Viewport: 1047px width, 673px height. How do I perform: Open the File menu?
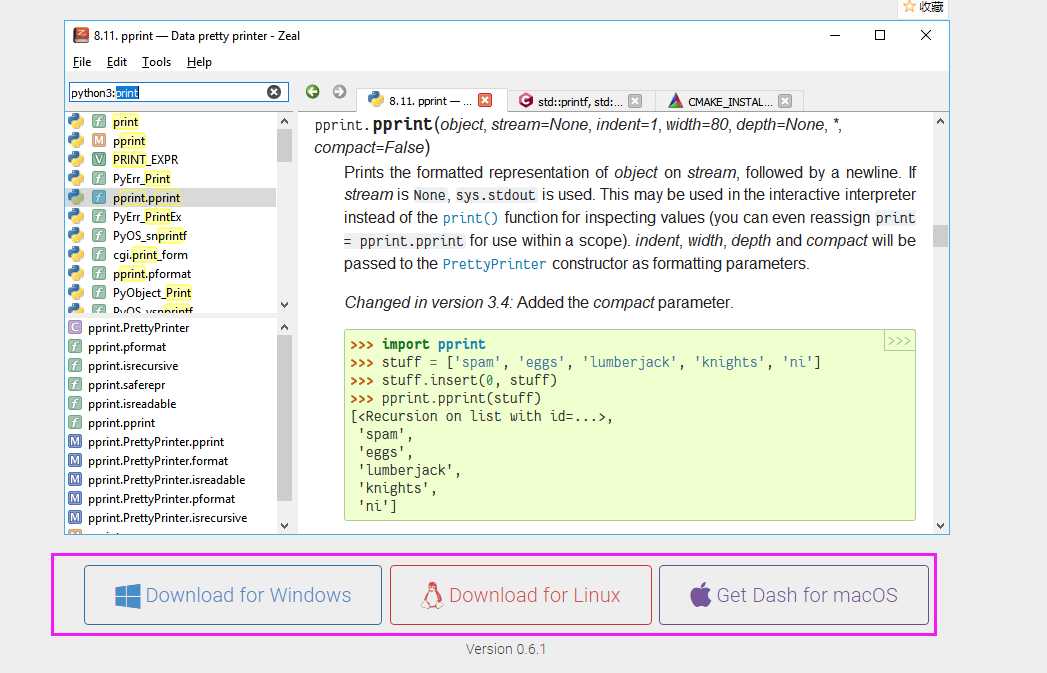click(x=81, y=62)
